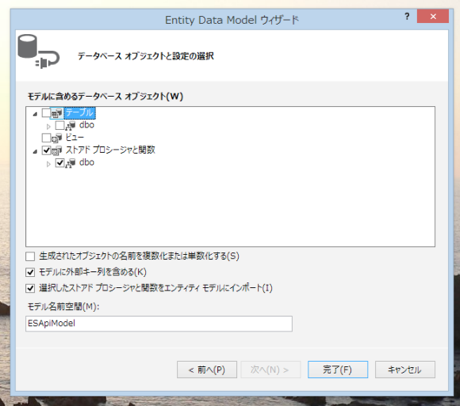
Task: Click the help question mark icon
Action: coord(407,16)
